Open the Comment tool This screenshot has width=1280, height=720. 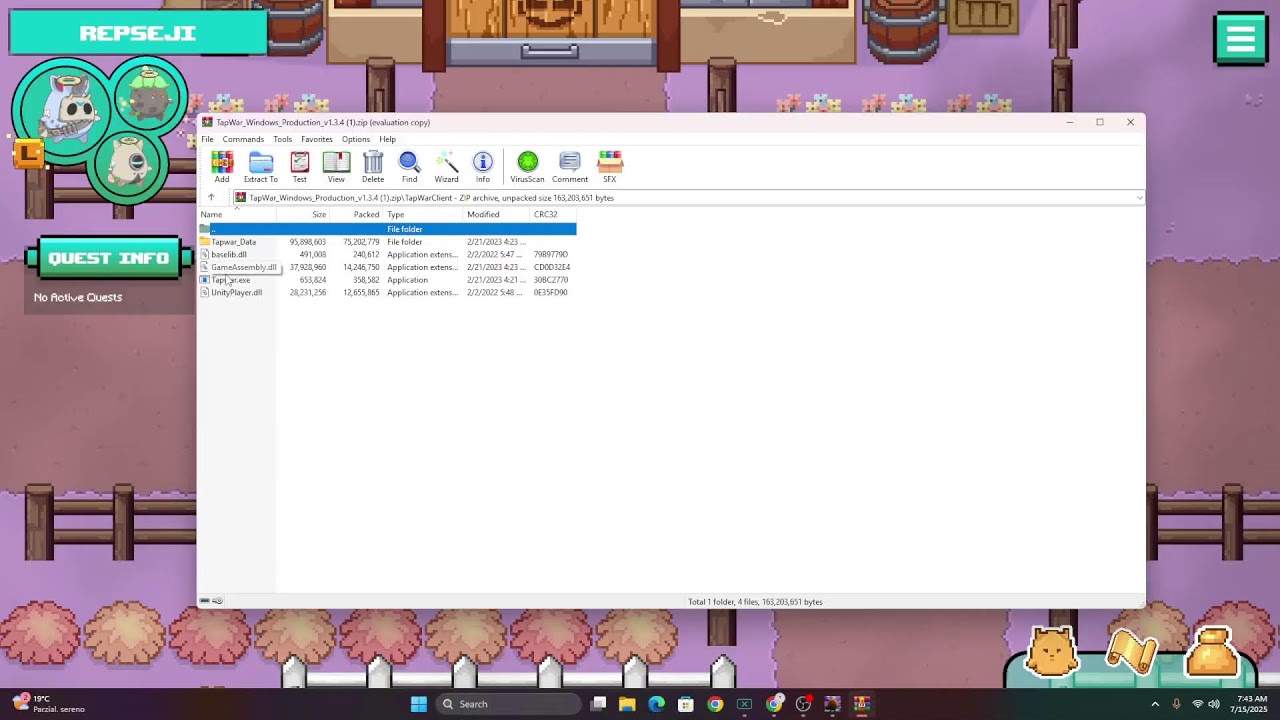point(570,167)
